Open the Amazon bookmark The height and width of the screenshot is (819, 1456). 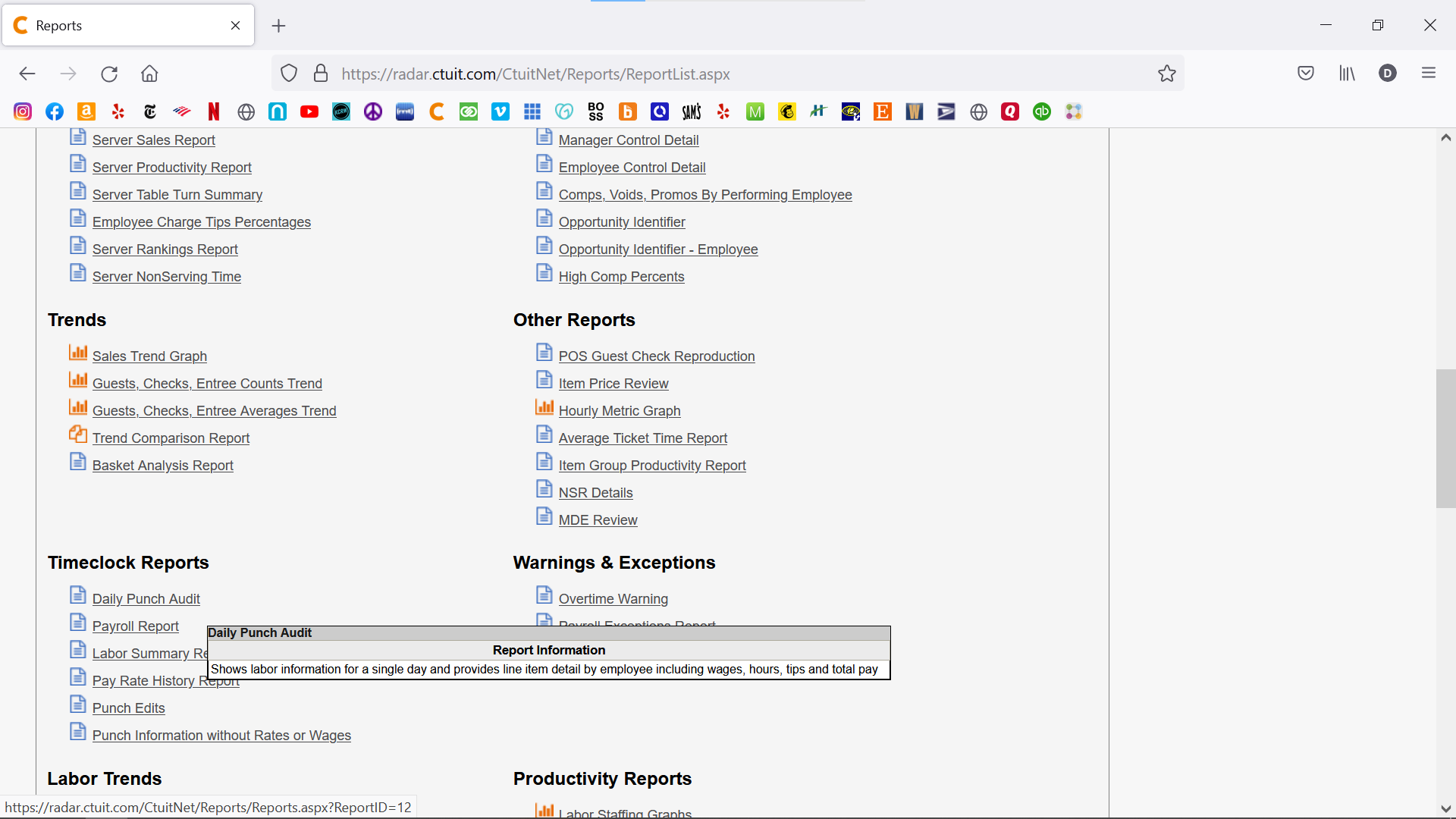tap(86, 112)
